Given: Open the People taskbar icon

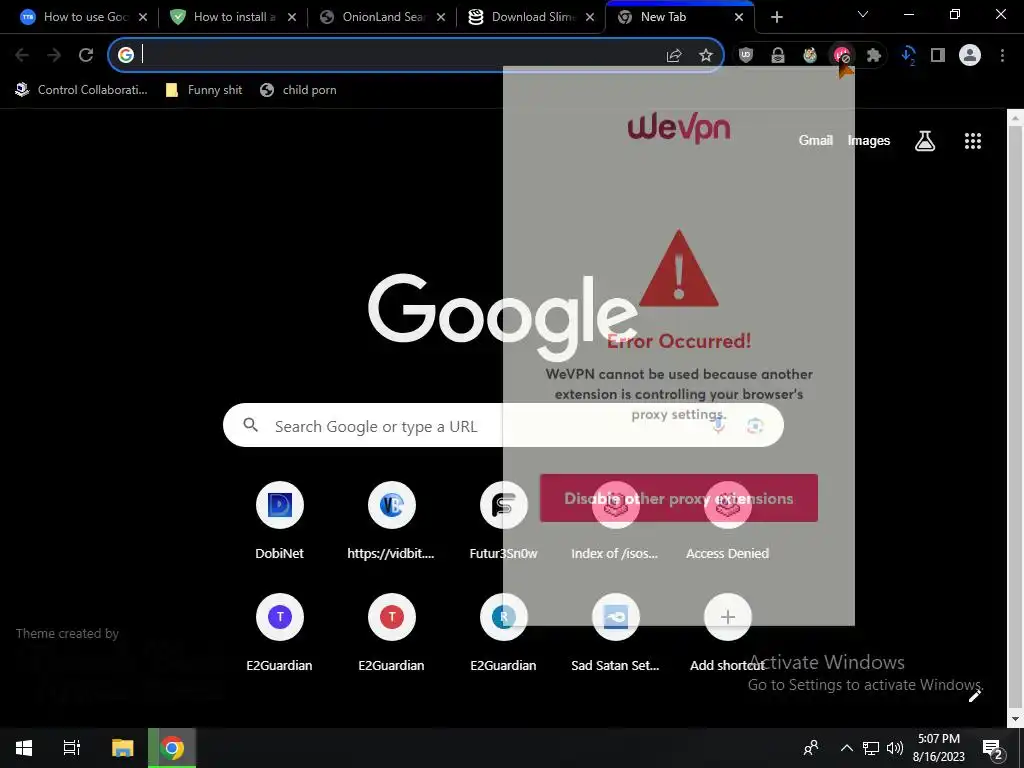Looking at the screenshot, I should click(811, 748).
